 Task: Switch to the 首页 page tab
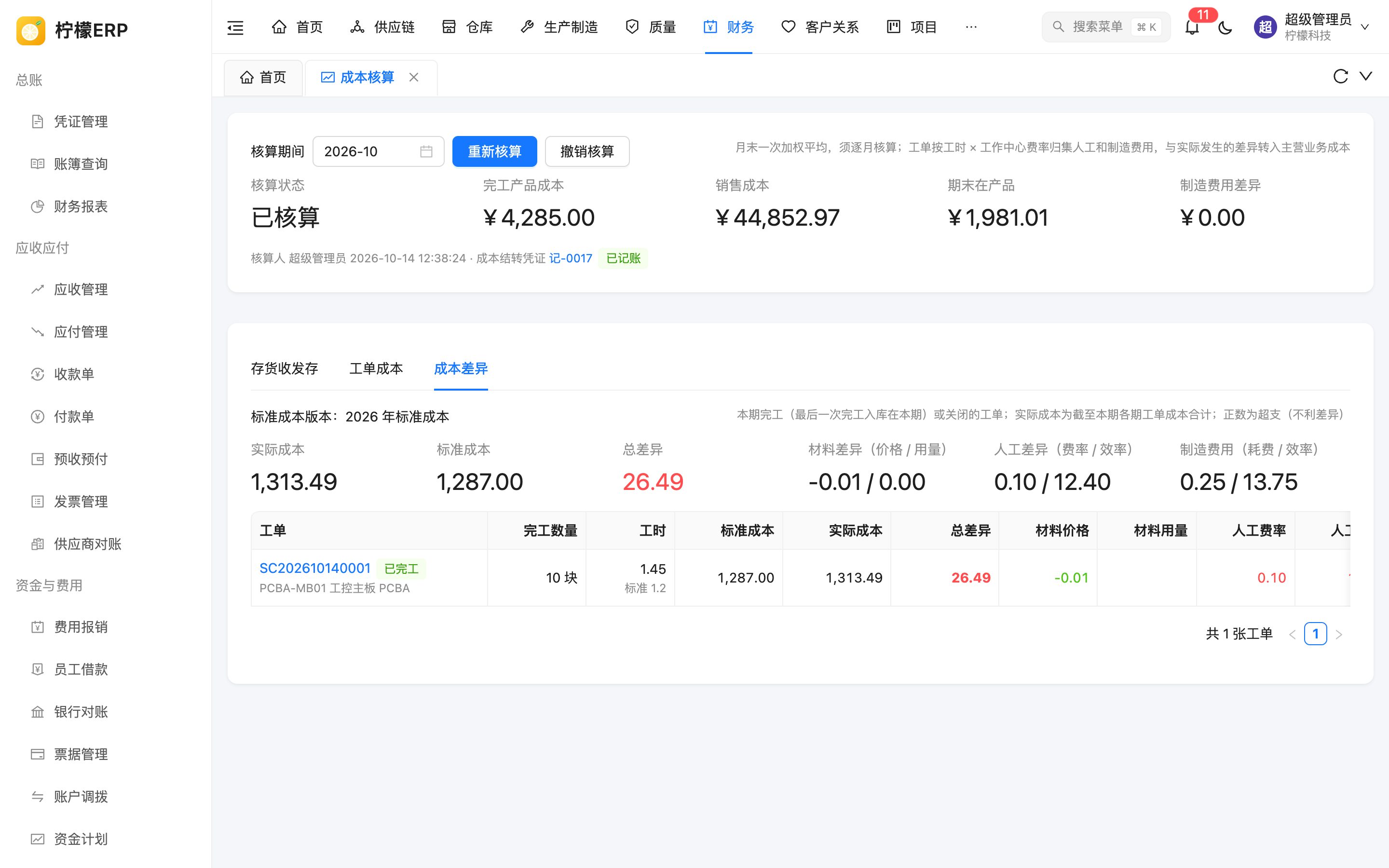[x=263, y=78]
